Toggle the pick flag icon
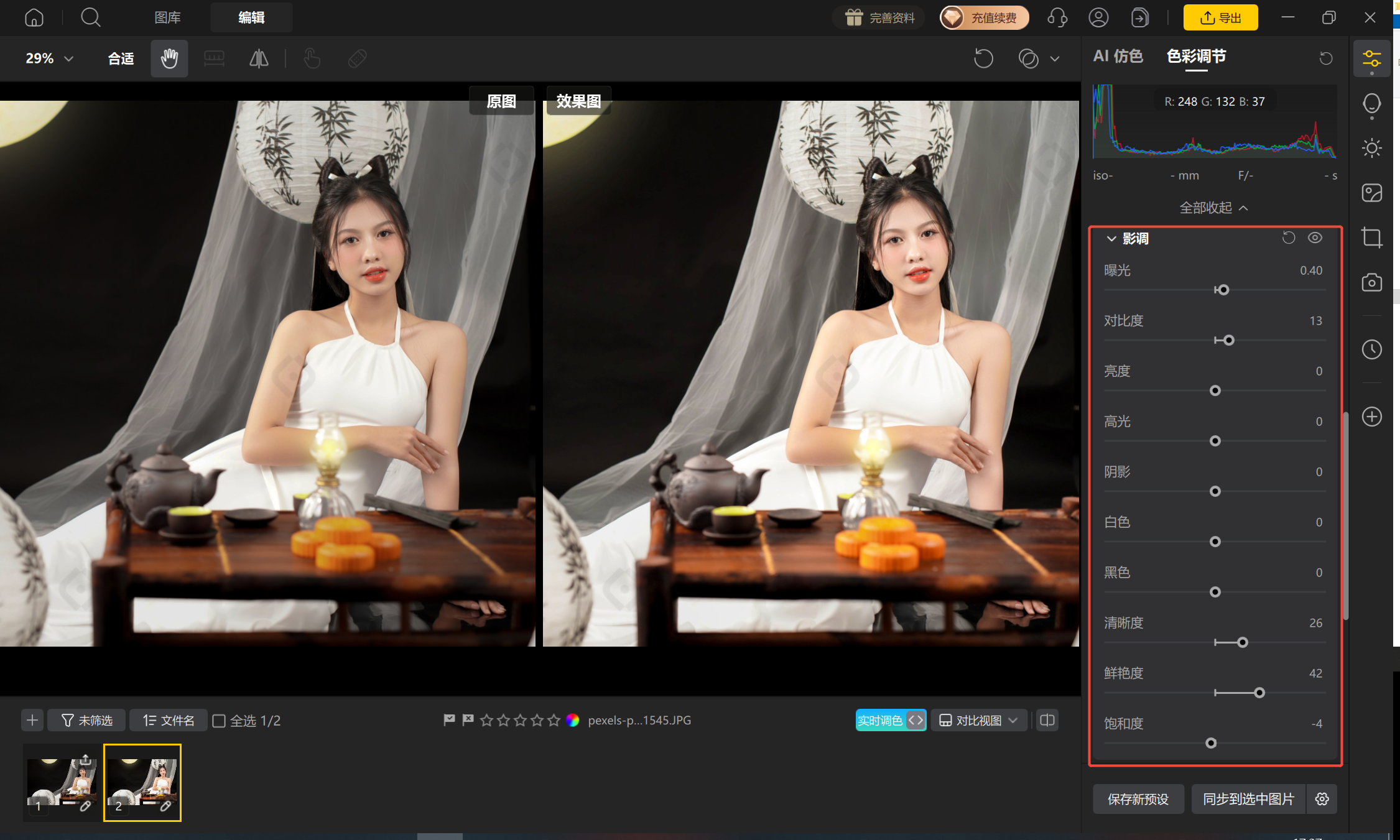The image size is (1400, 840). pos(449,720)
